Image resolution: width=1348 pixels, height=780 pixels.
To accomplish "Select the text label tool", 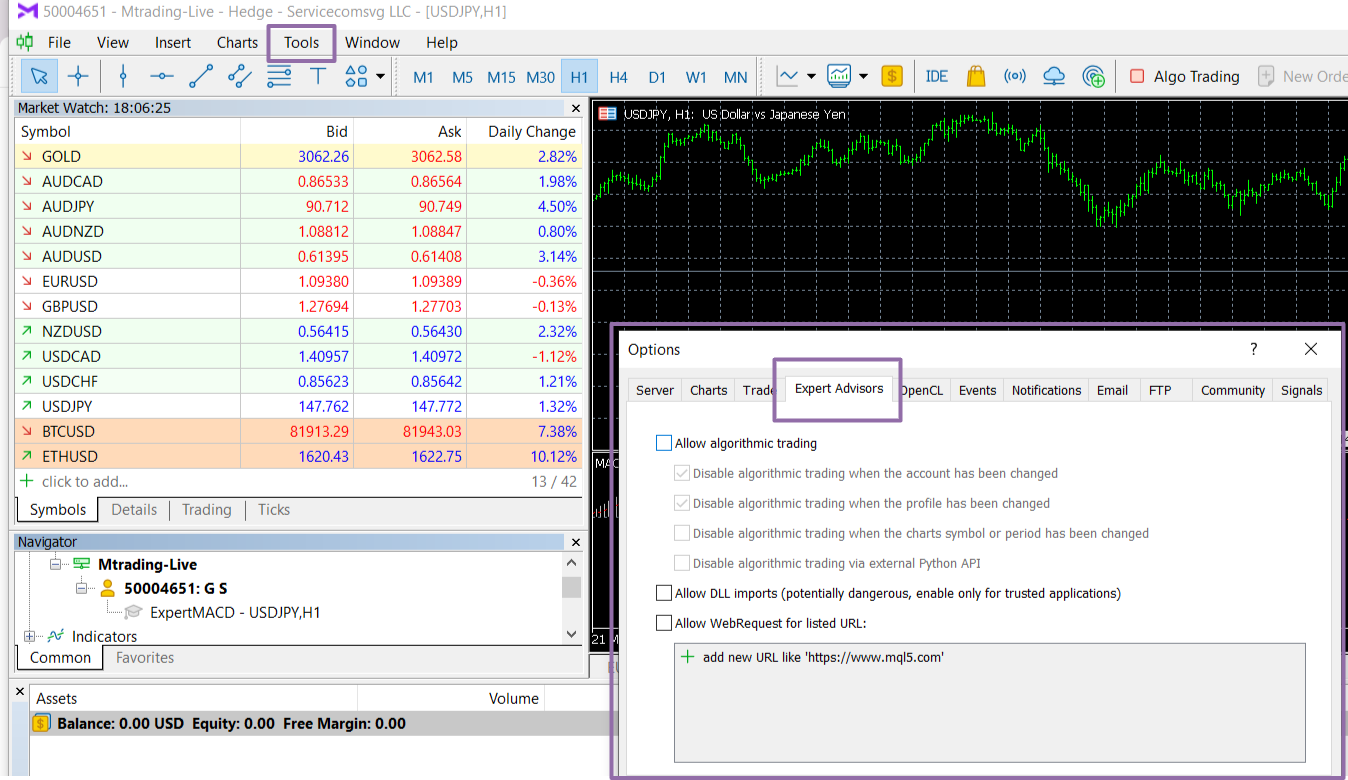I will pos(318,76).
